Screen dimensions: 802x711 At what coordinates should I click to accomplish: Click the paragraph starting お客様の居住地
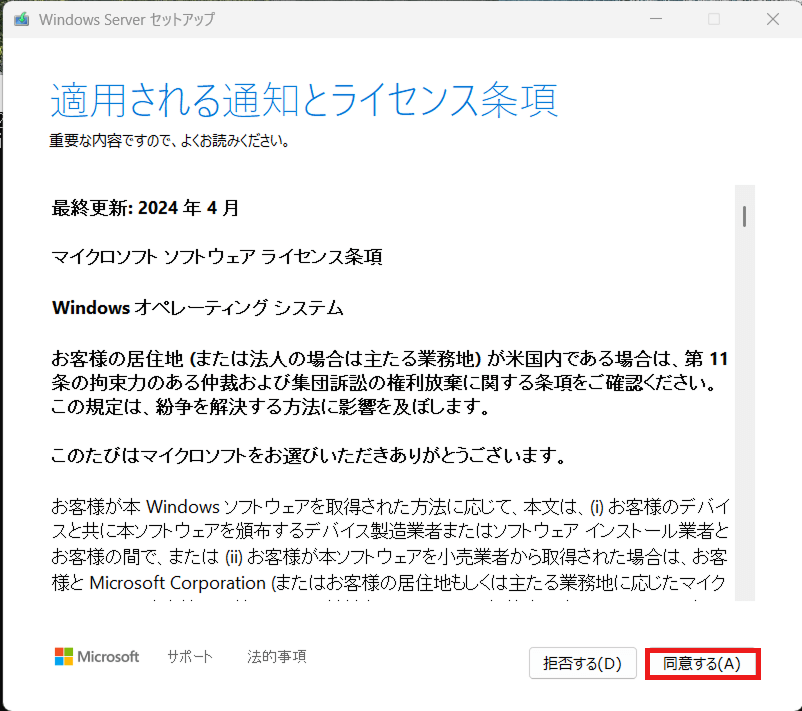click(389, 383)
